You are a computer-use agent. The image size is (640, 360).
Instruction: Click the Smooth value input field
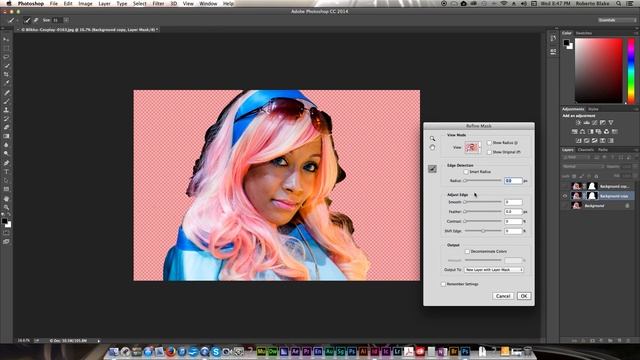pyautogui.click(x=513, y=202)
